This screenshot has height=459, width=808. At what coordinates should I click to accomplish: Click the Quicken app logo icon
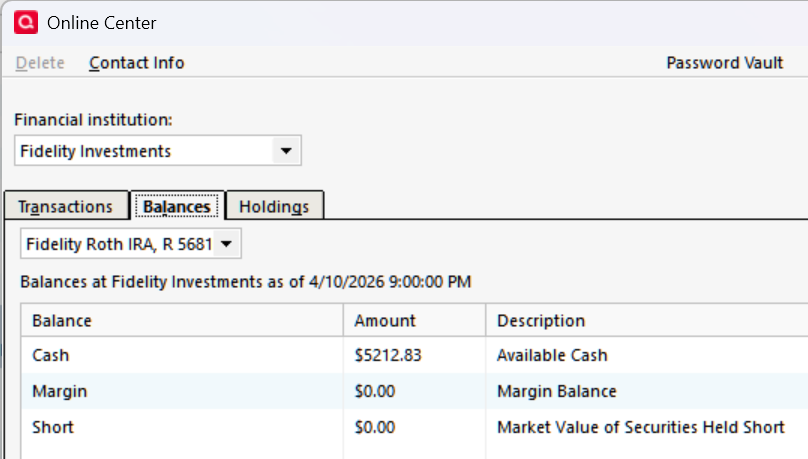pyautogui.click(x=27, y=22)
